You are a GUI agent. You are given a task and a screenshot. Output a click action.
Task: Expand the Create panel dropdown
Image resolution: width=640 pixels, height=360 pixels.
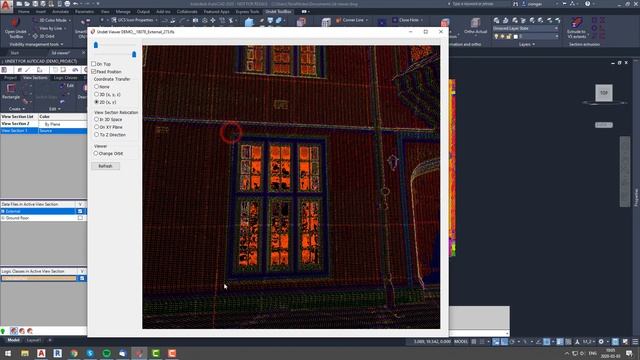(17, 109)
